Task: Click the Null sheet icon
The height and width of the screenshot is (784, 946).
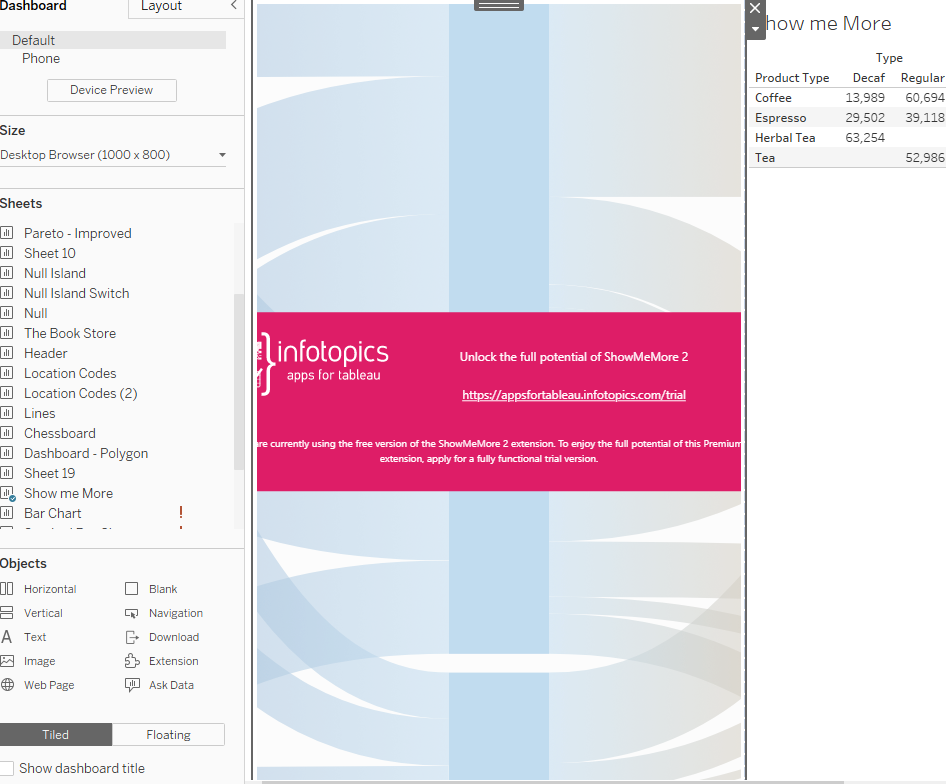Action: [7, 313]
